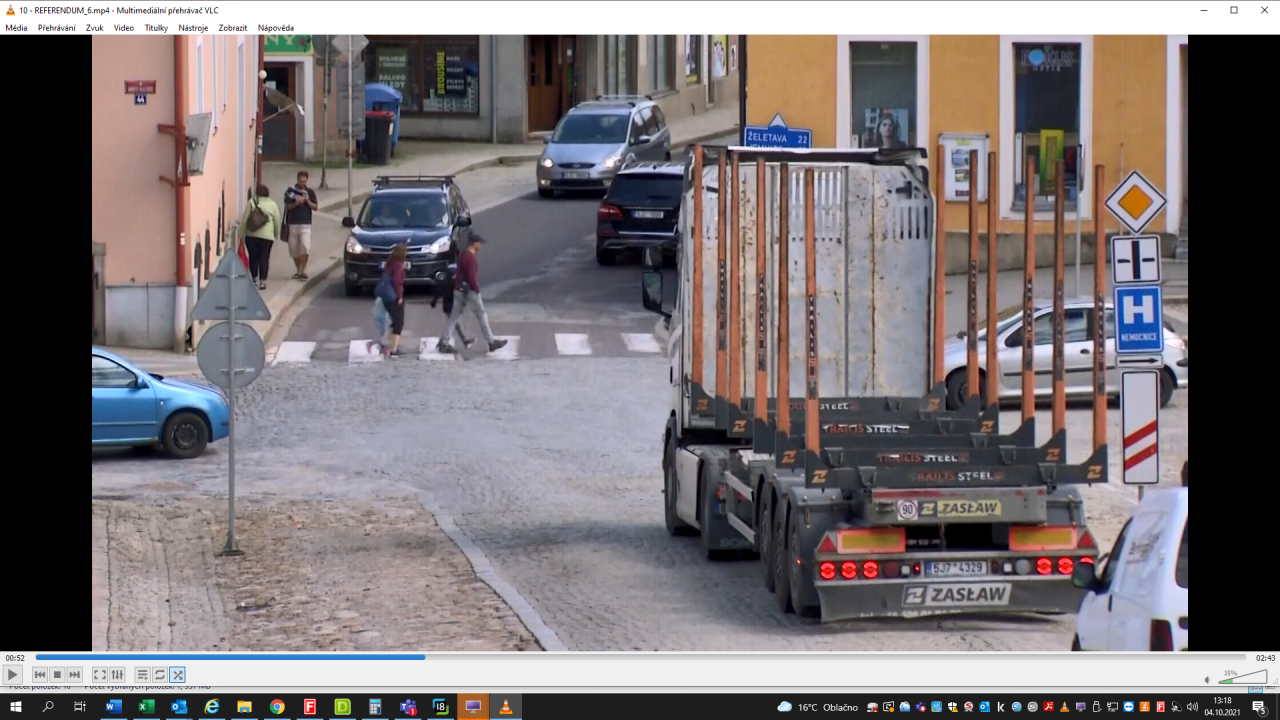Open the Média menu
This screenshot has height=720, width=1280.
tap(16, 28)
